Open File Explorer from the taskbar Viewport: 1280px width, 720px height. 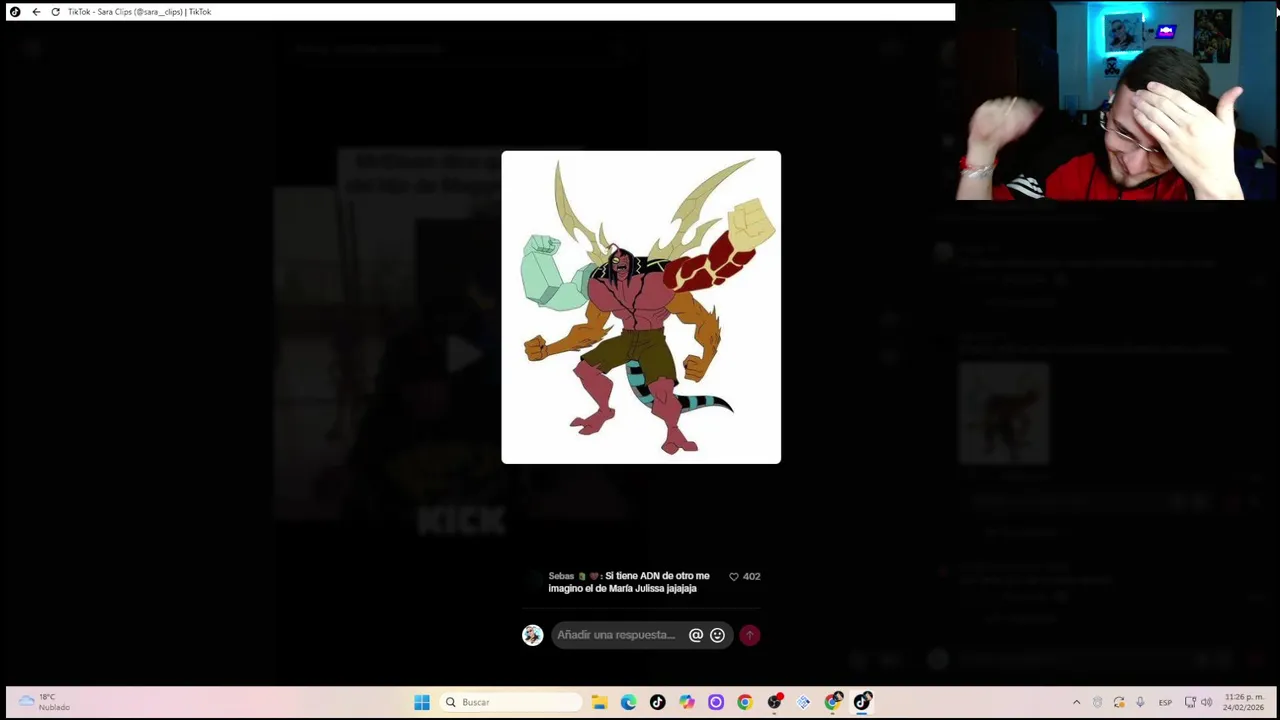tap(599, 702)
